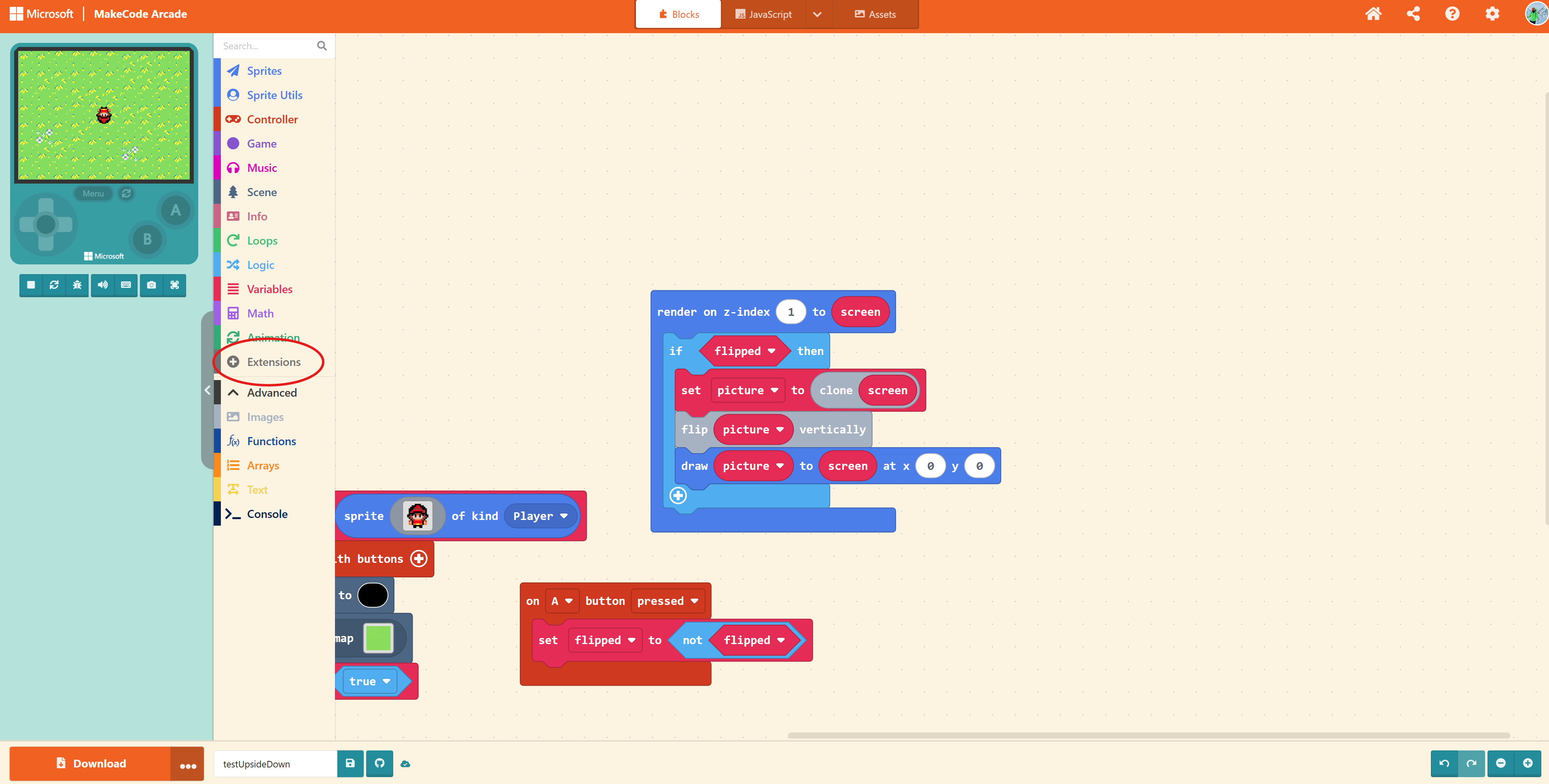Open the Share project icon
The width and height of the screenshot is (1549, 784).
click(x=1413, y=14)
